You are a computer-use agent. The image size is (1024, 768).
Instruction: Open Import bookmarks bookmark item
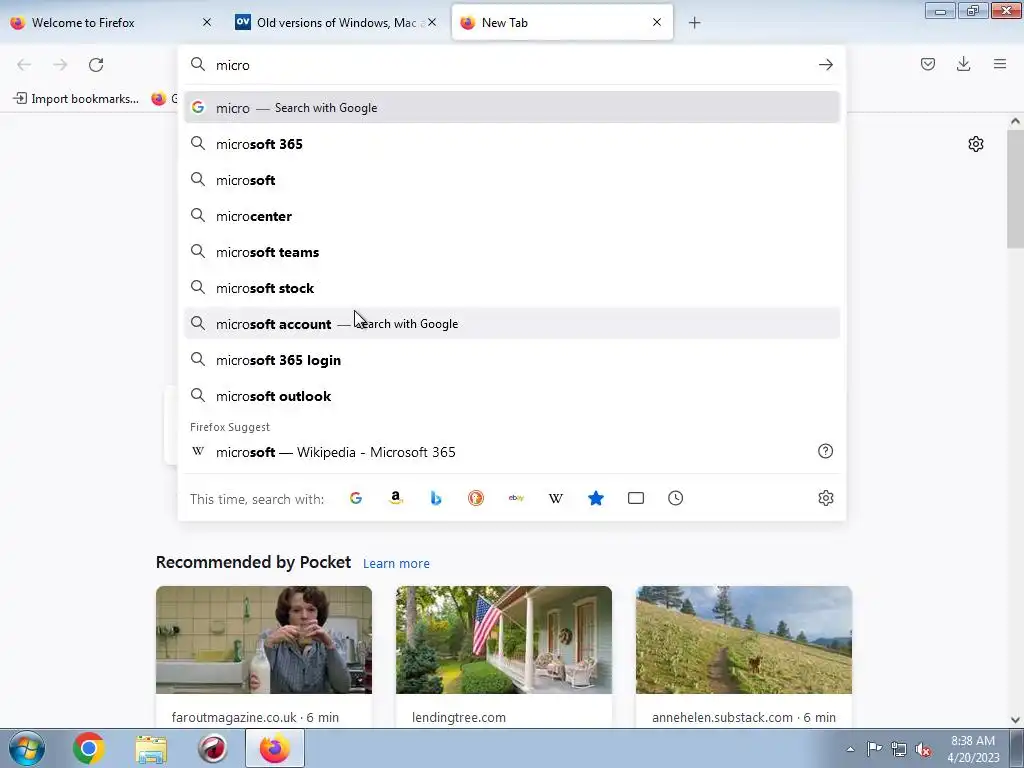click(76, 99)
